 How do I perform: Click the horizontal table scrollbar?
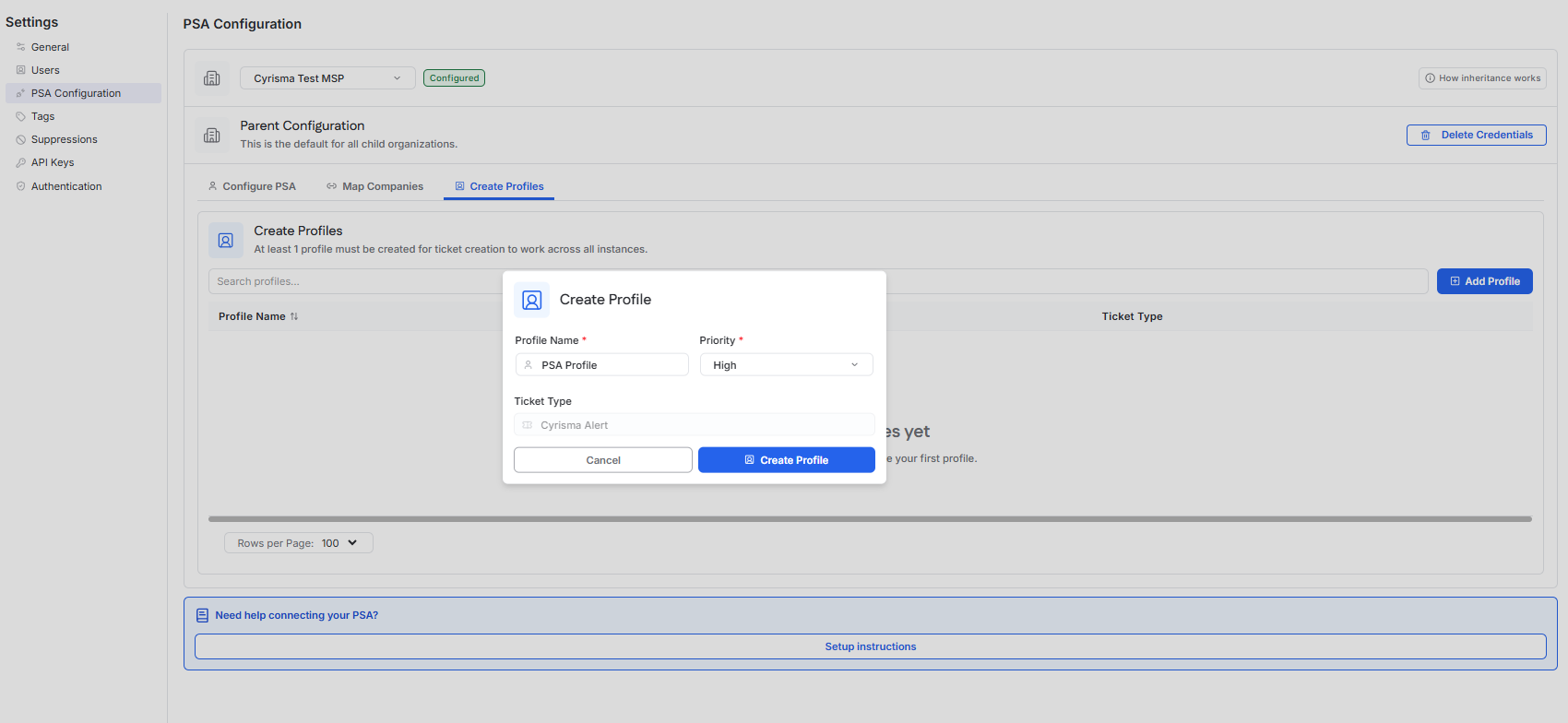[870, 519]
